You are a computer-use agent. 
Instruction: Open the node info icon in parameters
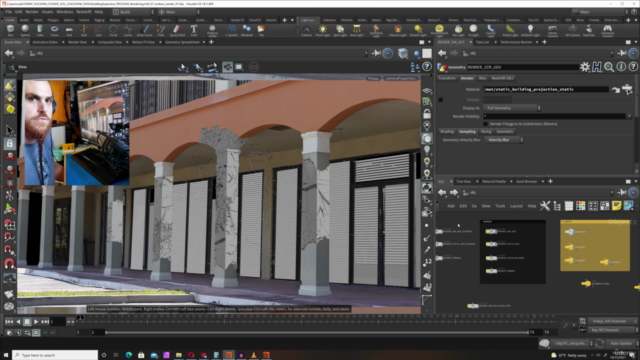[621, 67]
